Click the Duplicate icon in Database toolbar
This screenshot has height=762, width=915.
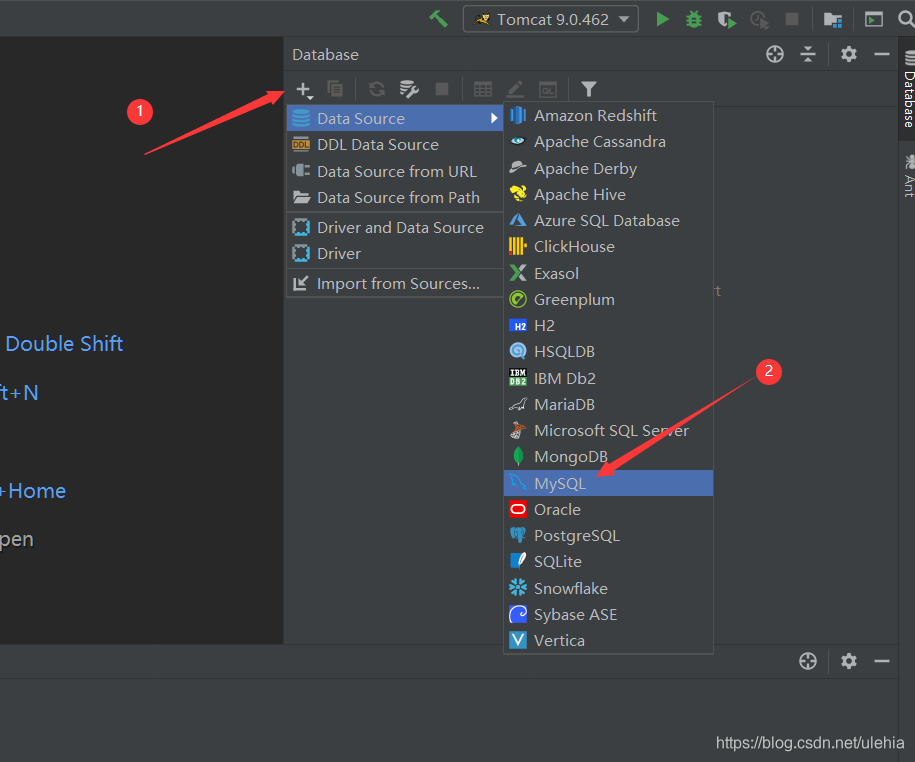tap(335, 89)
